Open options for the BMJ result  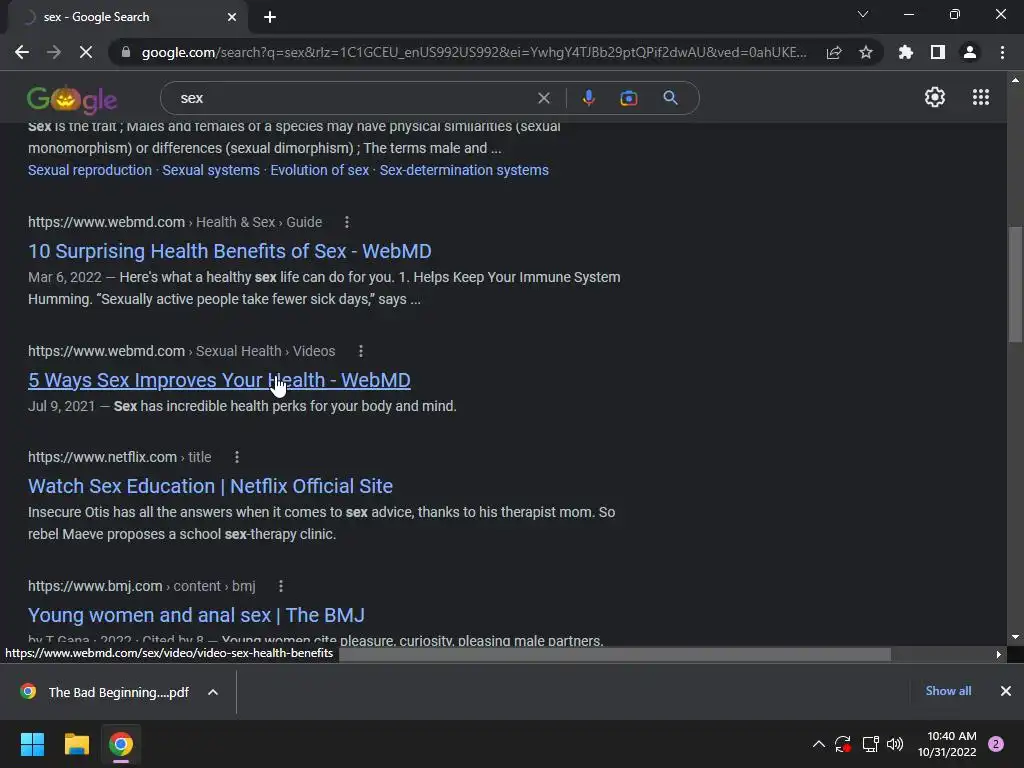coord(281,586)
